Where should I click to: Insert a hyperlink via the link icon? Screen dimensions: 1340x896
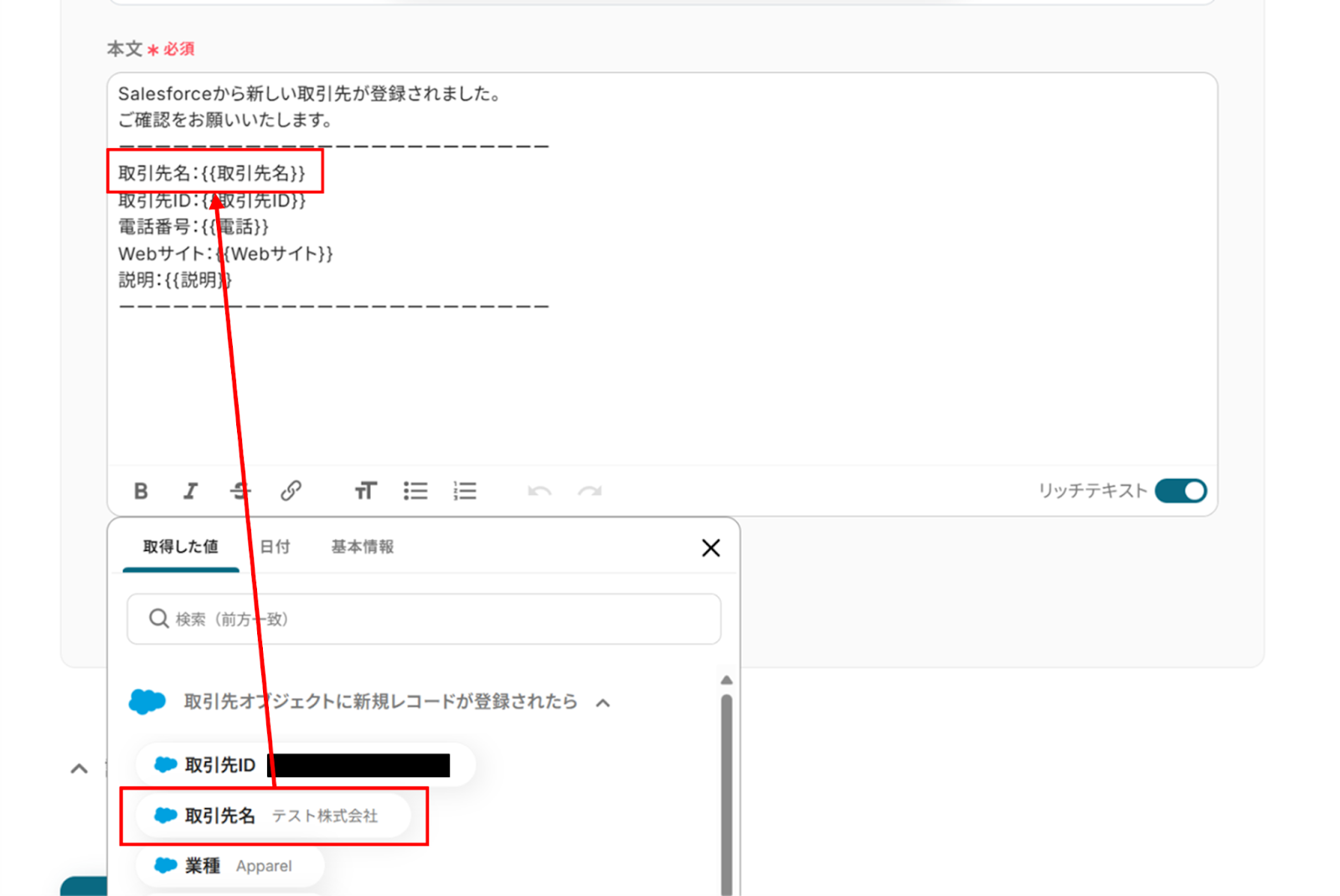click(291, 491)
